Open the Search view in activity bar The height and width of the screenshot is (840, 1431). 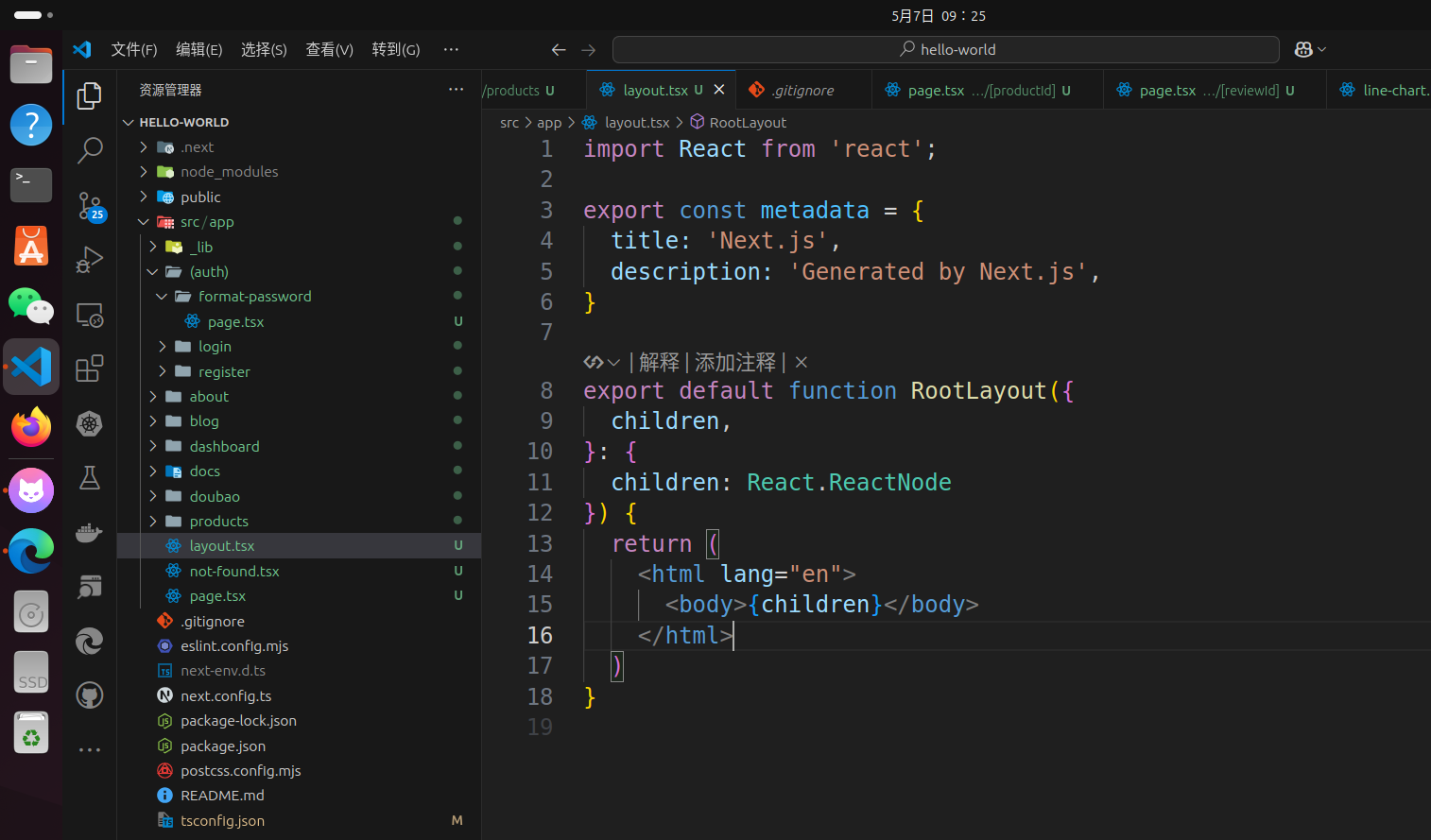pyautogui.click(x=90, y=150)
